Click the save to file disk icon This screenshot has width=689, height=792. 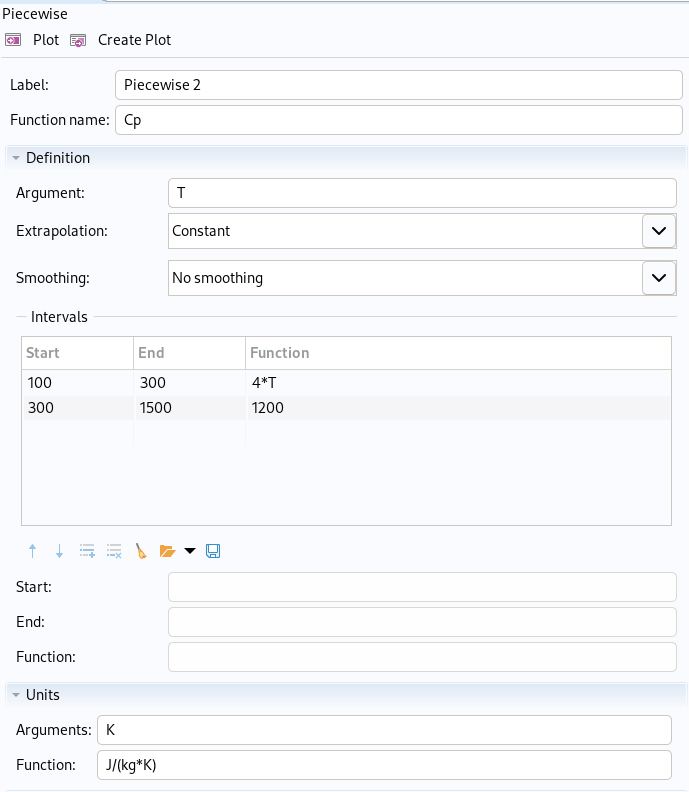tap(213, 551)
